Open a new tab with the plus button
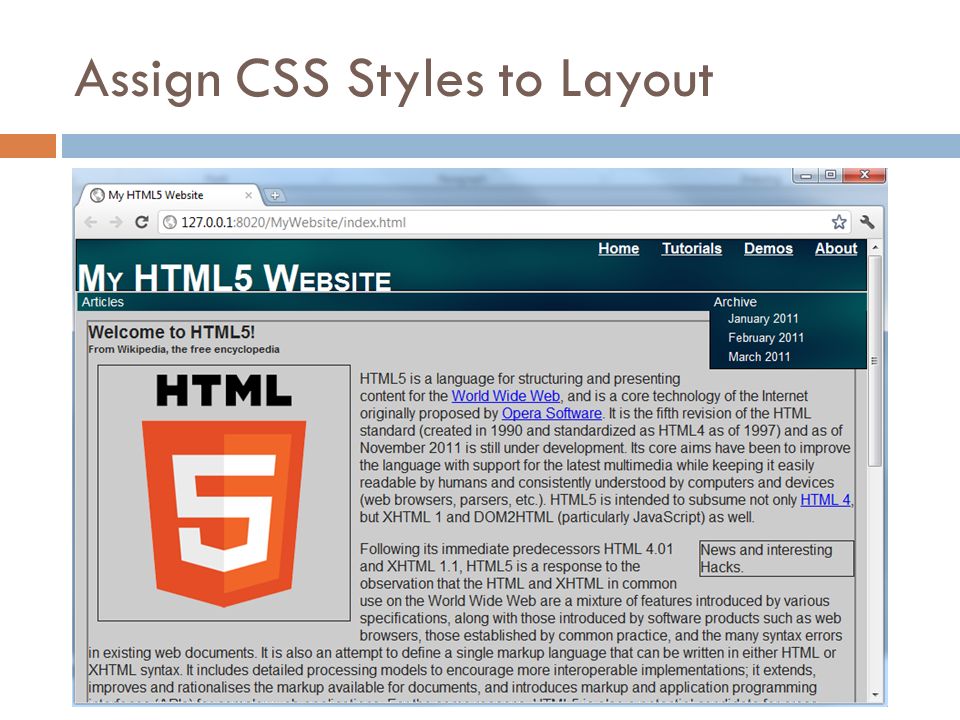Image resolution: width=960 pixels, height=720 pixels. tap(275, 195)
